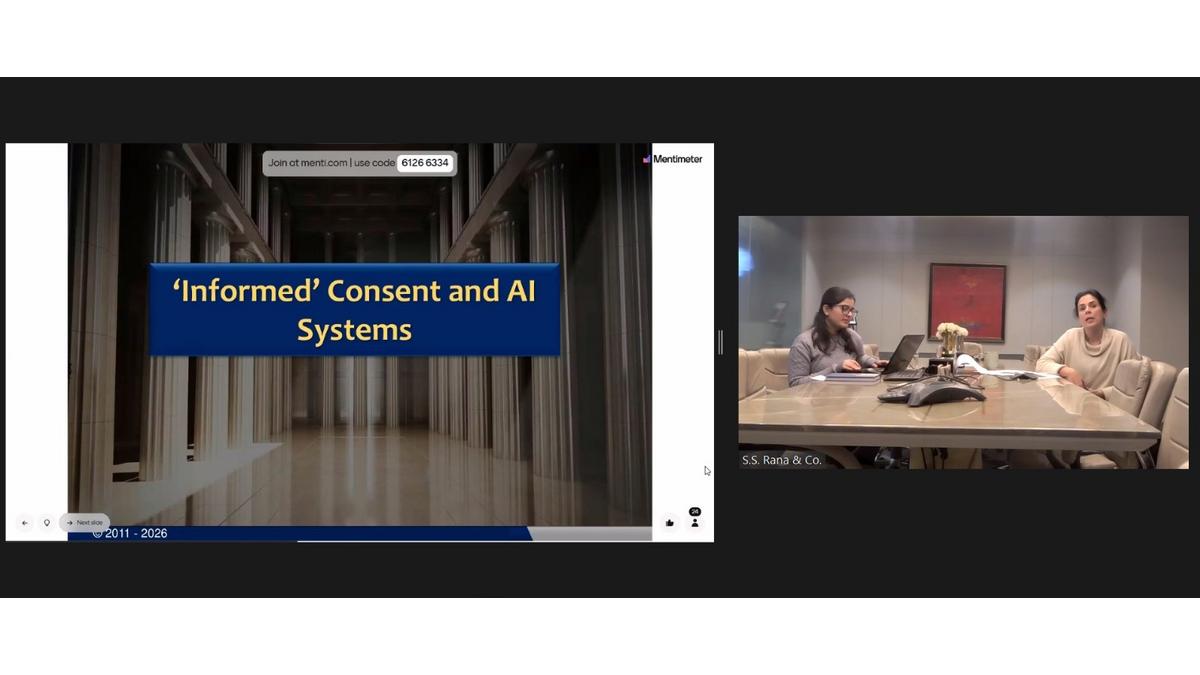1200x675 pixels.
Task: Click the vertical divider handle between panels
Action: point(720,342)
